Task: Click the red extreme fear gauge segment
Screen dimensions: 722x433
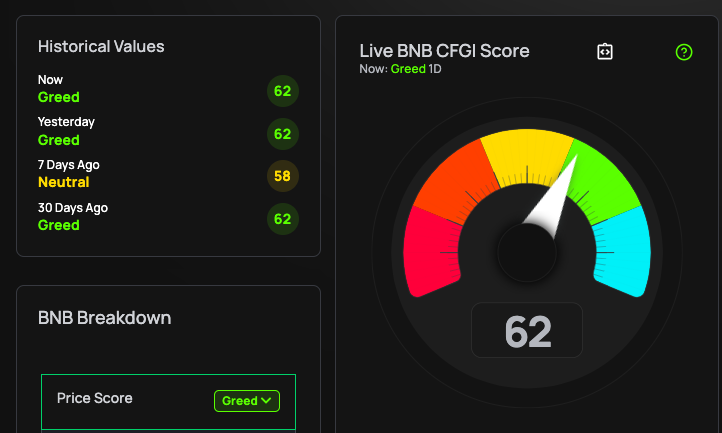Action: [430, 250]
